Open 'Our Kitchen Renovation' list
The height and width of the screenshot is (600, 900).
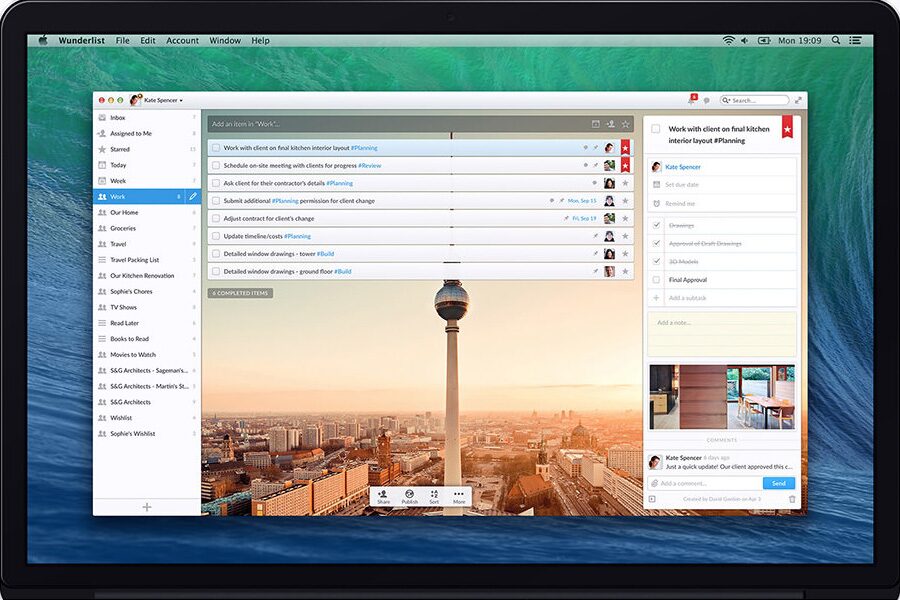(x=146, y=276)
